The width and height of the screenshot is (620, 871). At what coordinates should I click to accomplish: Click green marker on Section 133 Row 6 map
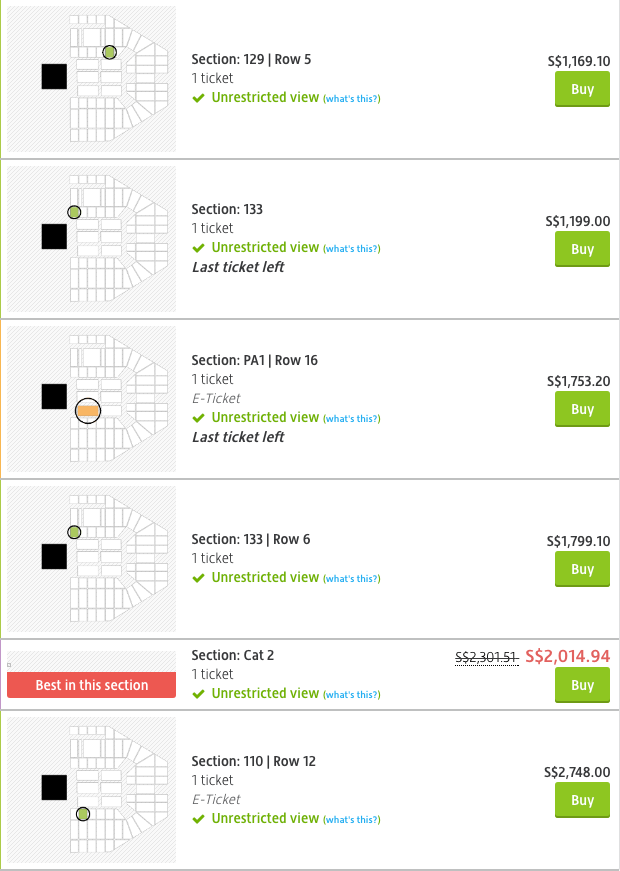(x=74, y=532)
